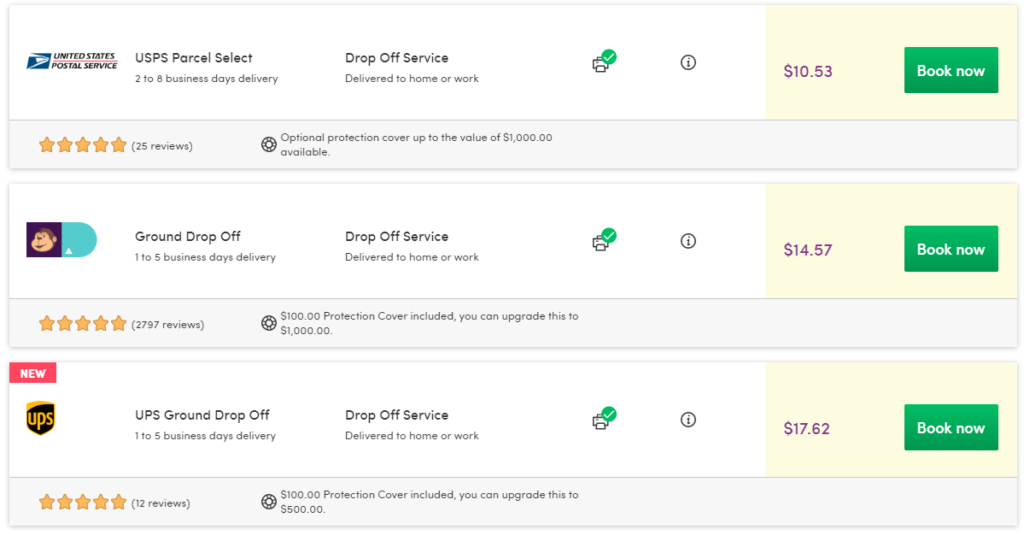Click the UPS Ground Drop Off title
The width and height of the screenshot is (1024, 535).
coord(202,415)
